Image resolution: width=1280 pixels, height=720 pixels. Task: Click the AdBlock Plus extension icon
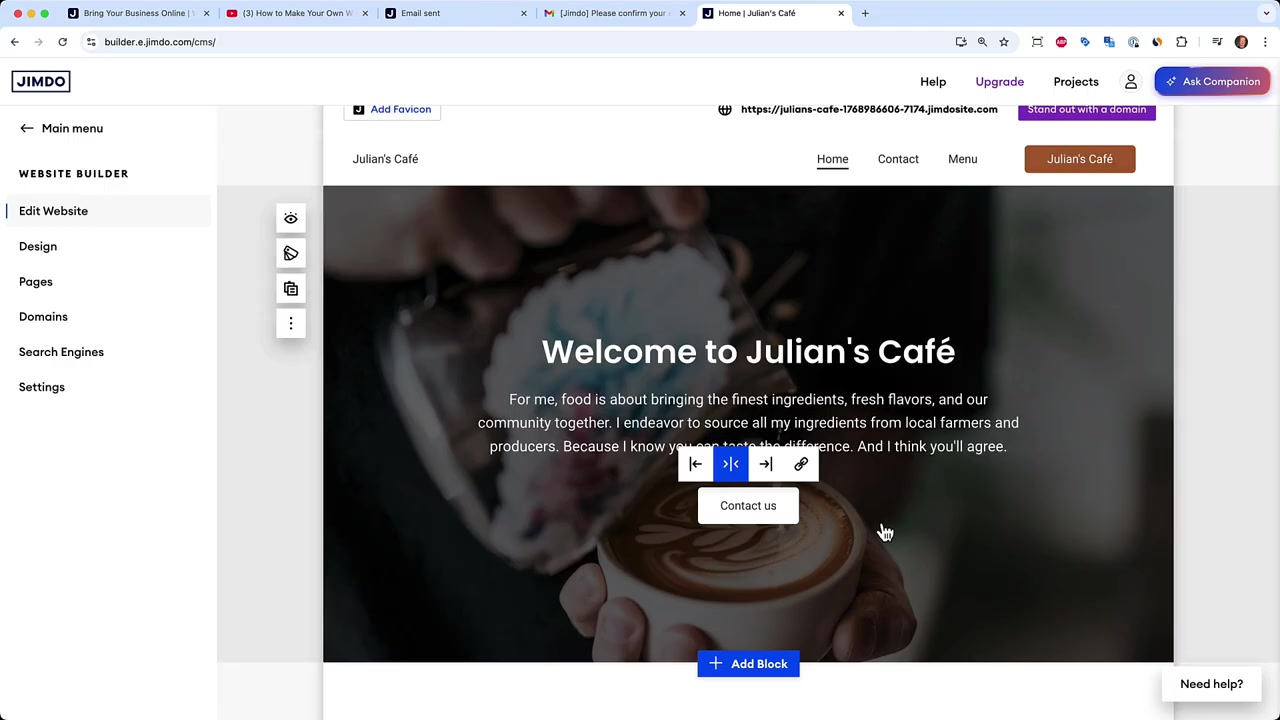click(1061, 42)
